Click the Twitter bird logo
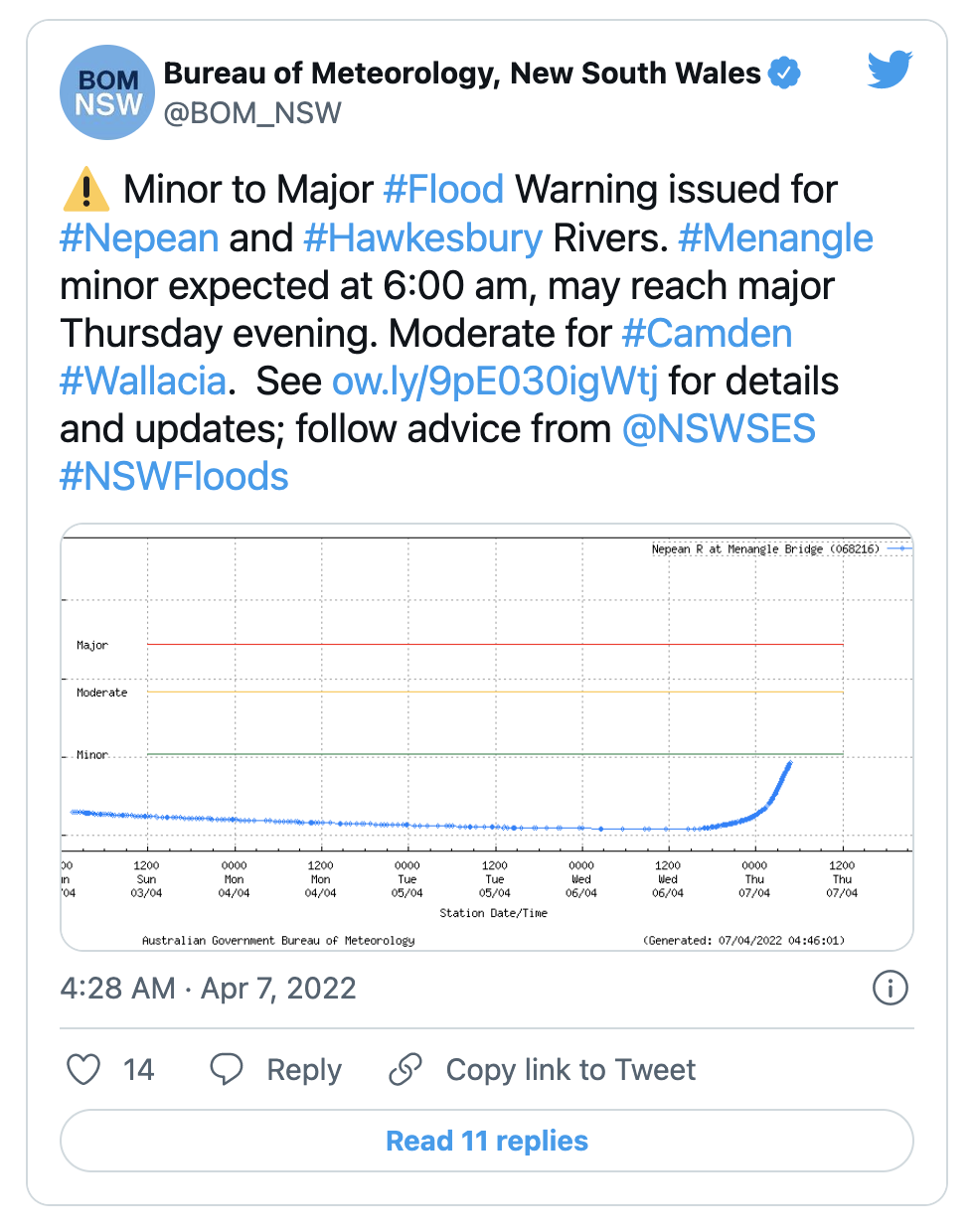 pyautogui.click(x=890, y=70)
